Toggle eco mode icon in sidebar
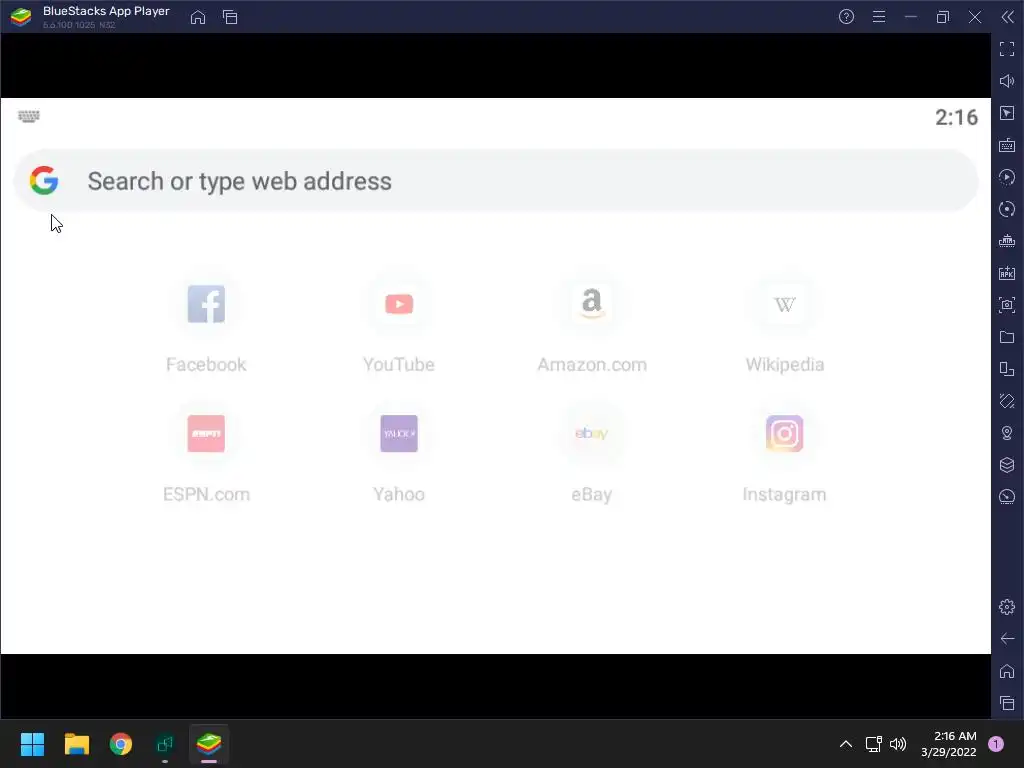 (1007, 497)
